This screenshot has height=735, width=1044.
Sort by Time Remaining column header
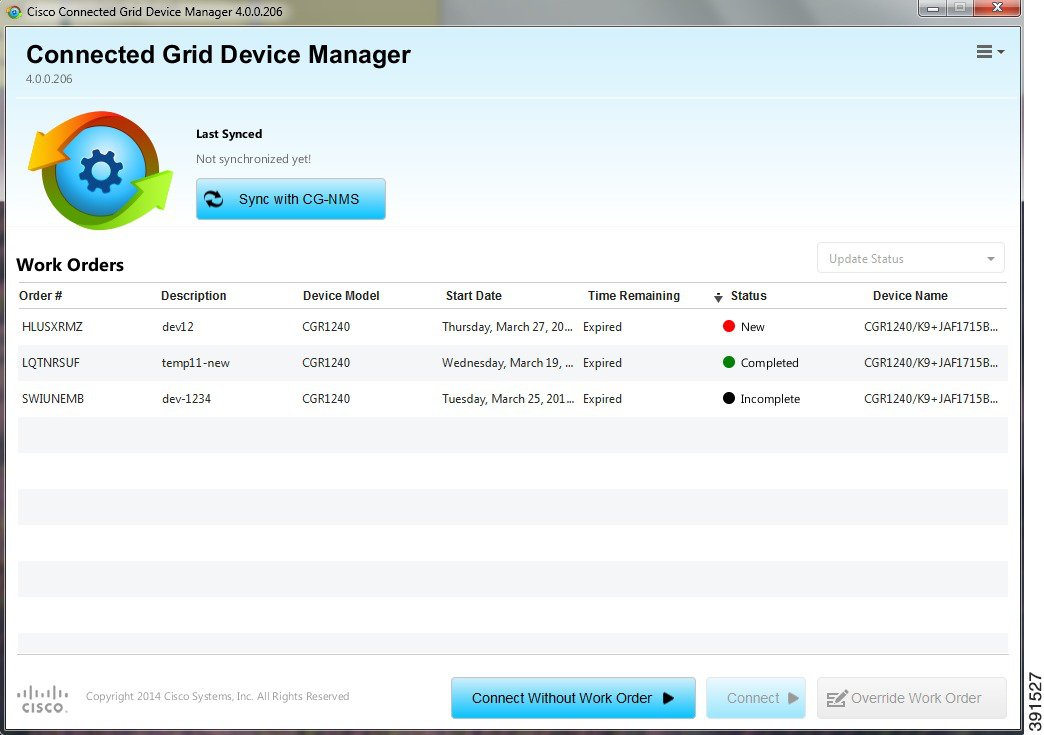[634, 296]
